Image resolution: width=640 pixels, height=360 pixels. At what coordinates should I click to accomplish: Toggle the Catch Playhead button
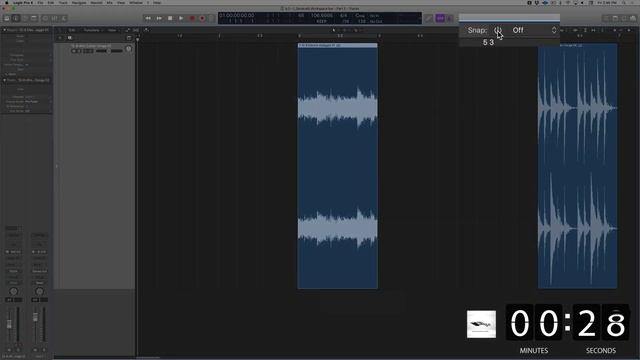click(146, 30)
